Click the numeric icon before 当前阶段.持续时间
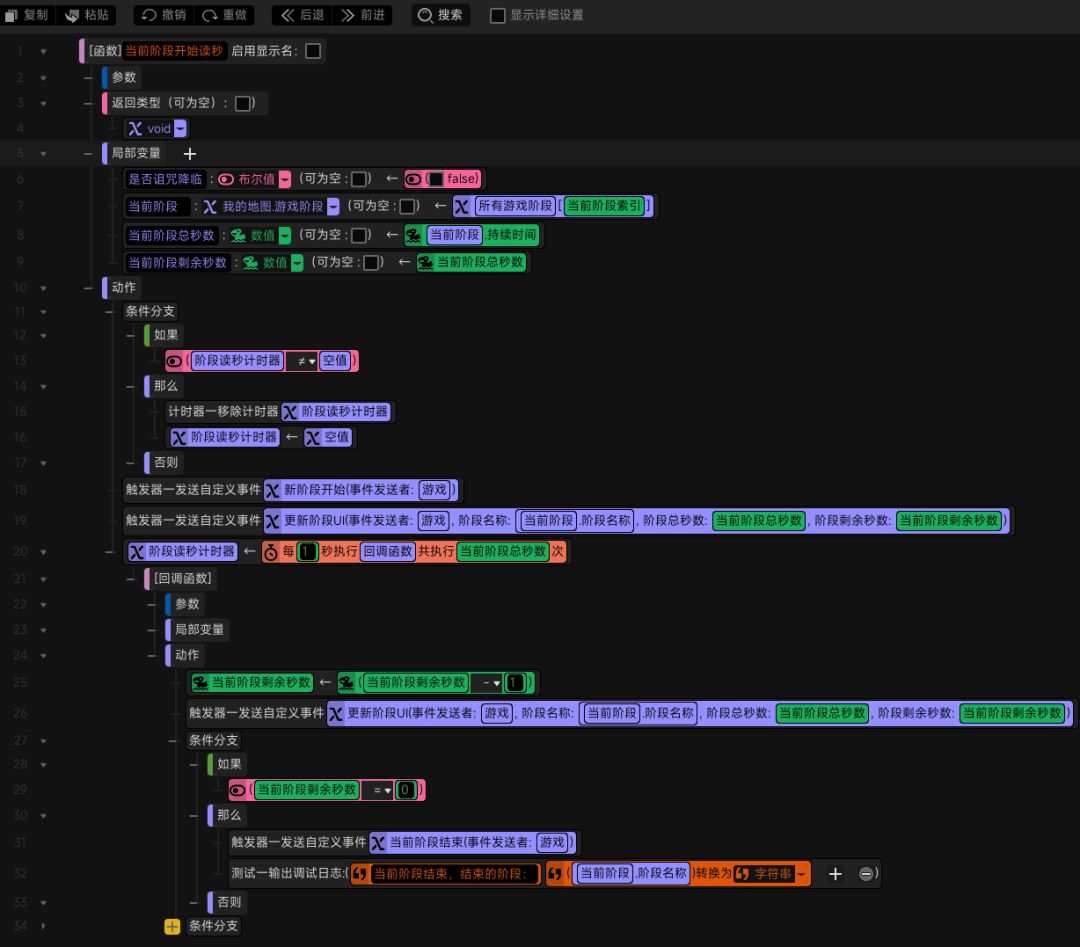Screen dimensions: 1080x947 pyautogui.click(x=413, y=236)
